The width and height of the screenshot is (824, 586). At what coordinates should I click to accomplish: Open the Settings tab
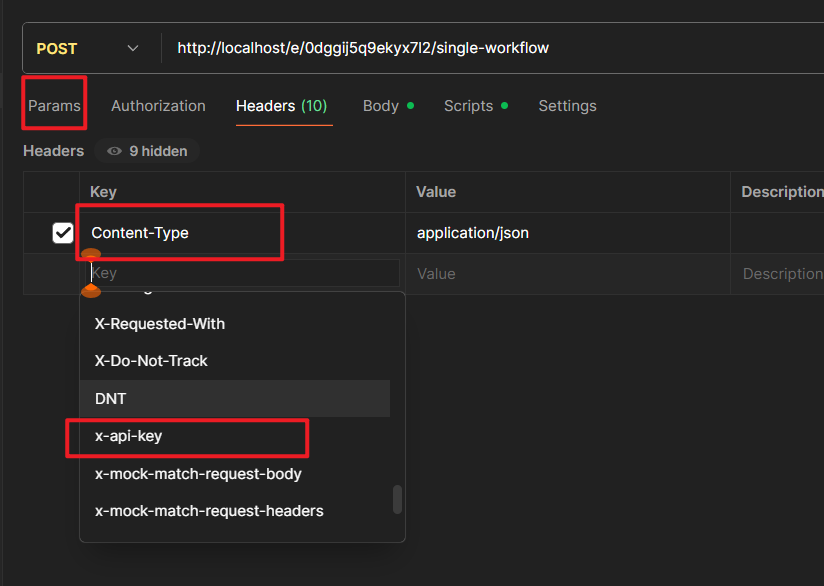567,106
